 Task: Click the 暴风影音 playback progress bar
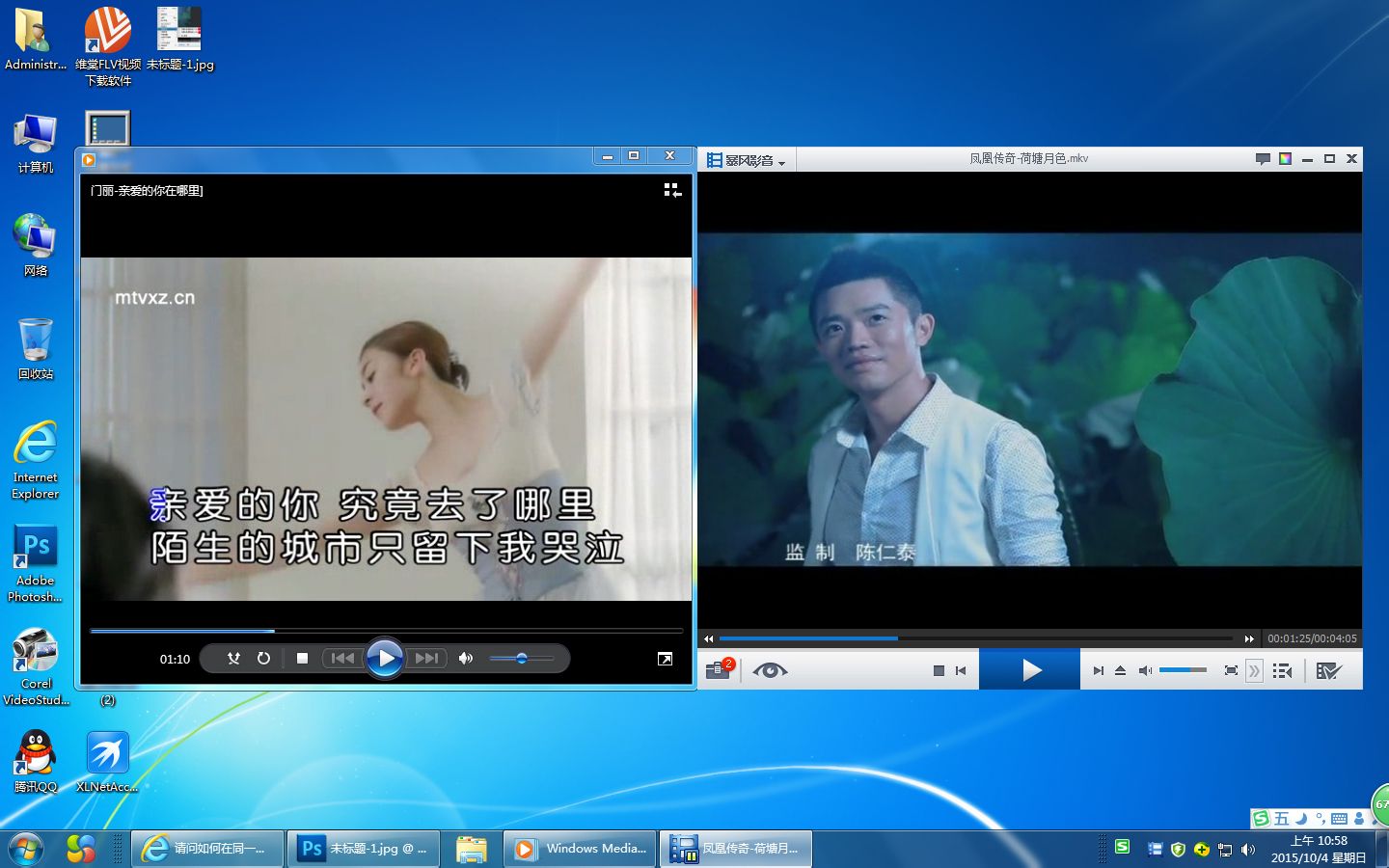pyautogui.click(x=976, y=638)
